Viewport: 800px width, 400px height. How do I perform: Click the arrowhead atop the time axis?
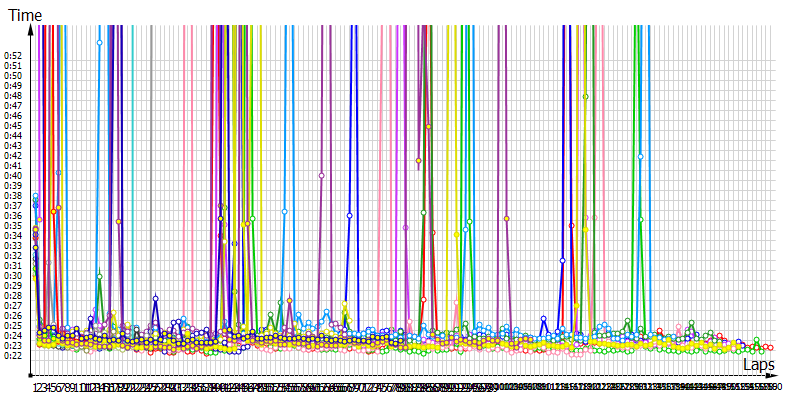point(32,29)
